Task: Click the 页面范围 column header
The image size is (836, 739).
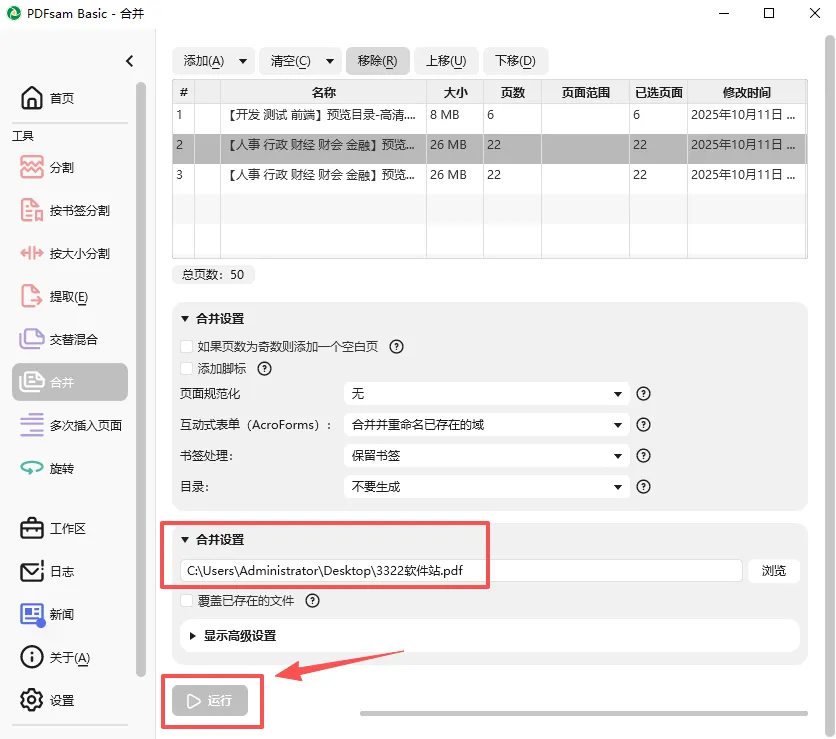Action: 585,92
